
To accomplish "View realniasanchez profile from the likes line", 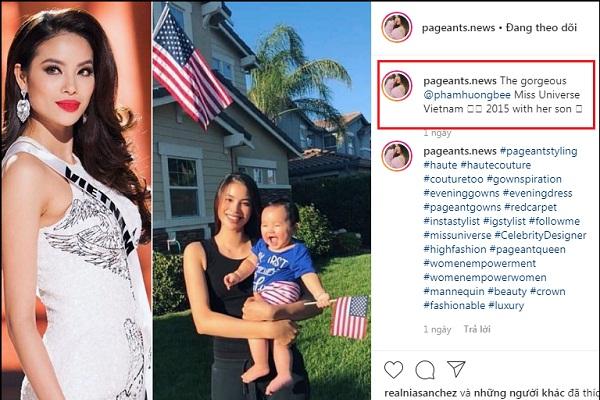I will click(x=420, y=393).
